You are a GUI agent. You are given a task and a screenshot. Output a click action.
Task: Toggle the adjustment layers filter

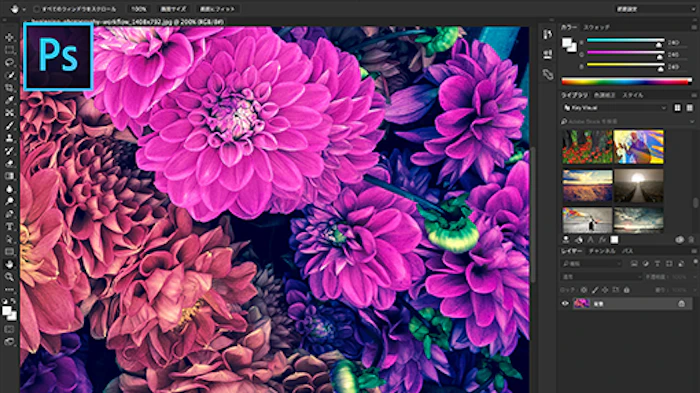pos(646,264)
